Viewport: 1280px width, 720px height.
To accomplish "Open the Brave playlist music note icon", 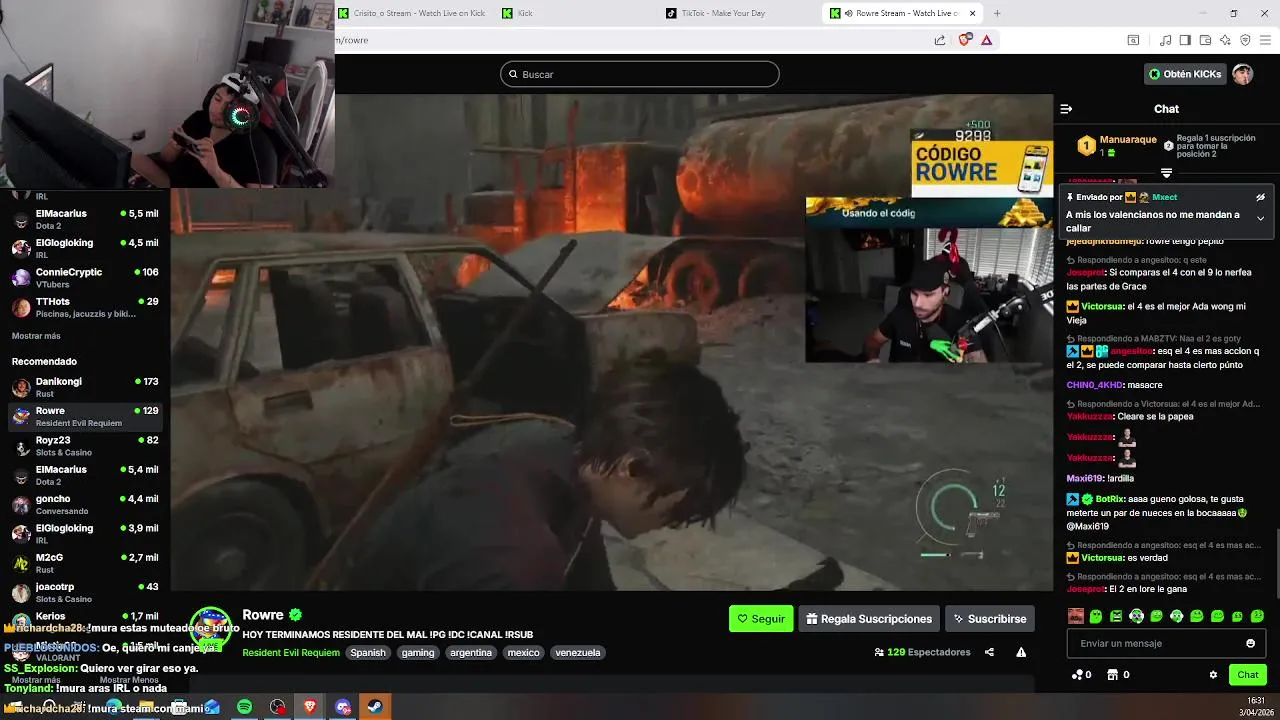I will coord(1165,40).
